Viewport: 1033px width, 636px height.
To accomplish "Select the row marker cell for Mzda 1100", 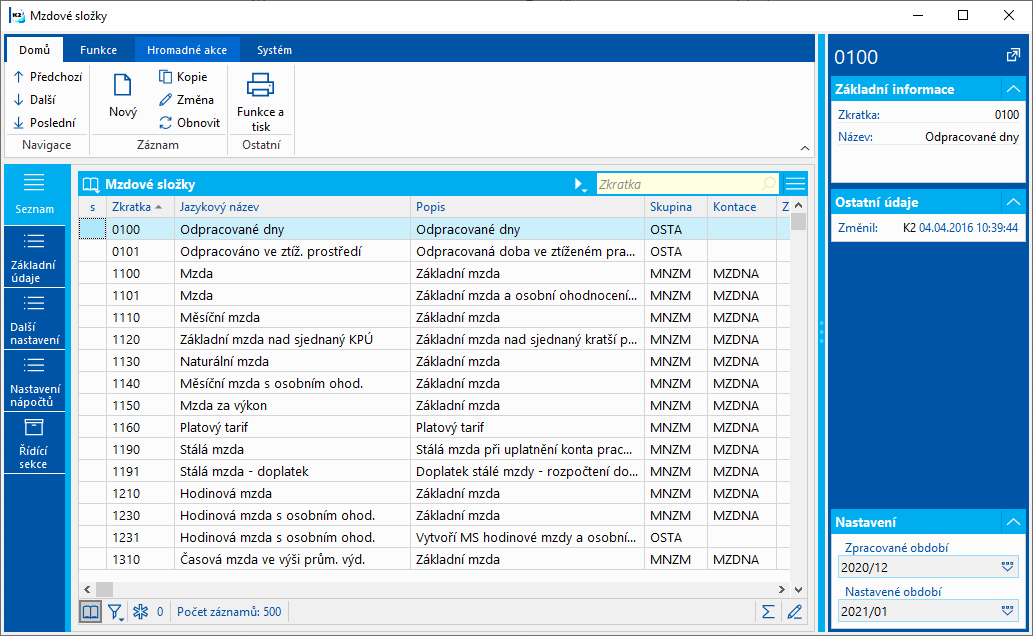I will tap(92, 273).
